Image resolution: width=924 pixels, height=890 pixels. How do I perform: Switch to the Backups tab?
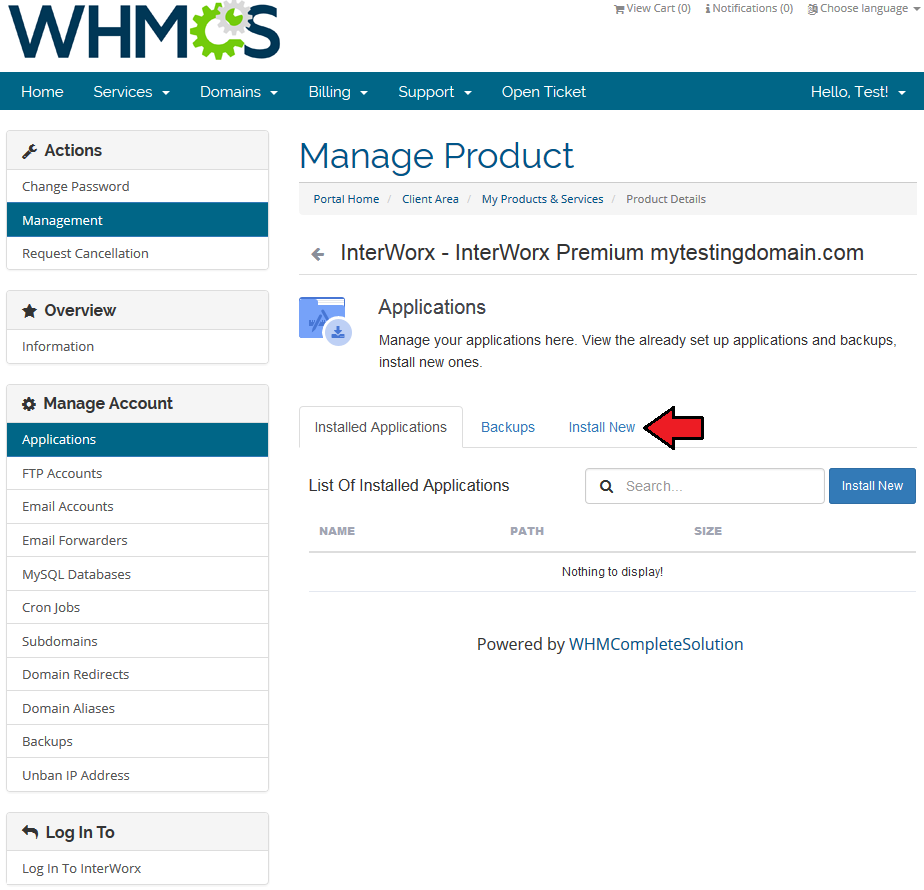[508, 427]
